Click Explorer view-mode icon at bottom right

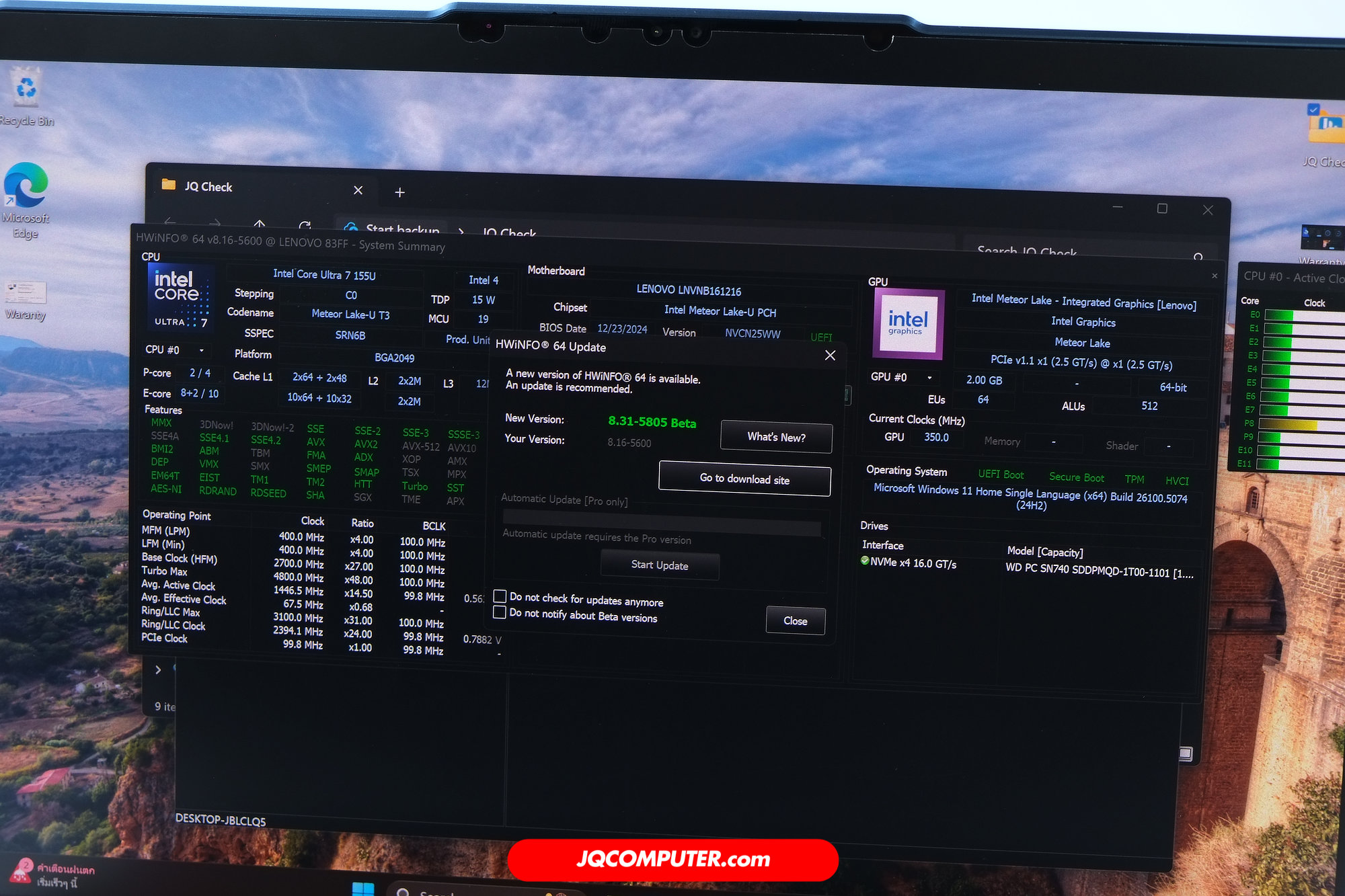tap(1185, 754)
